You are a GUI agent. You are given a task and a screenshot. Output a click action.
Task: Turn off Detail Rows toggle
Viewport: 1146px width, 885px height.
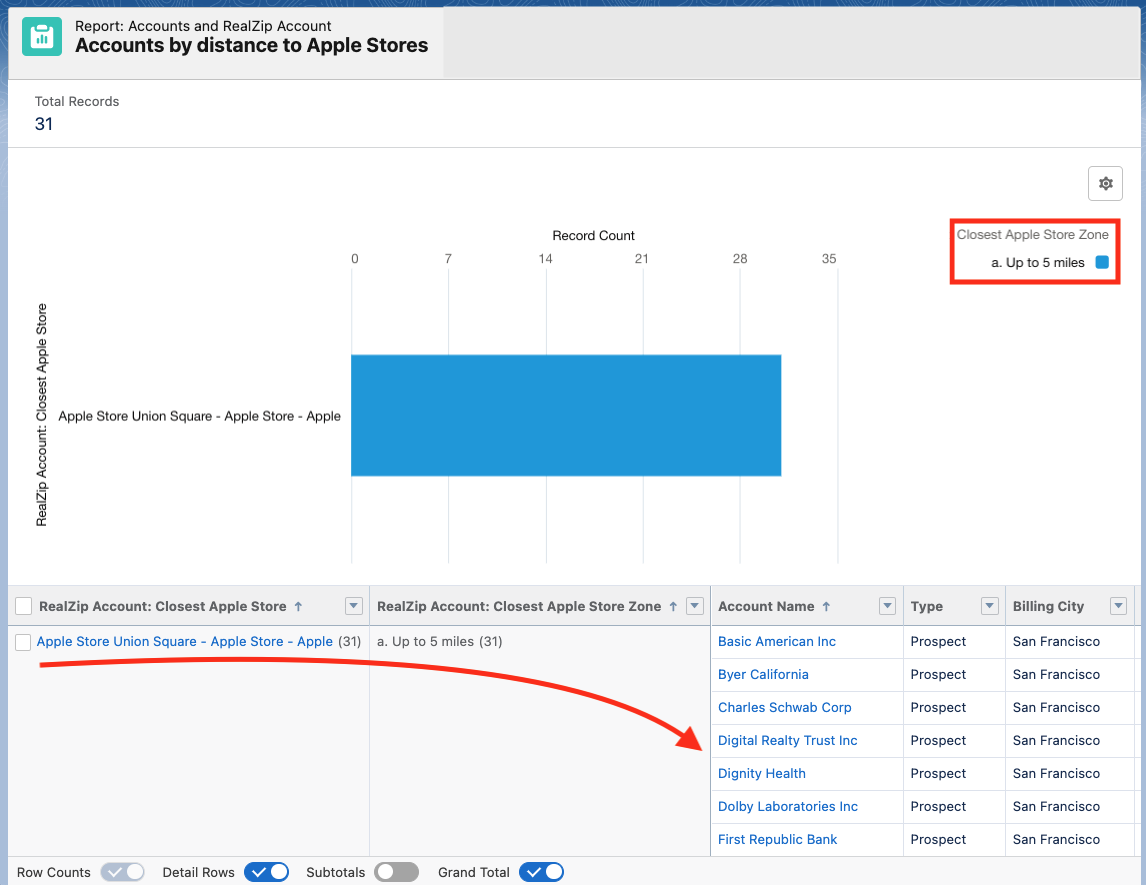267,872
